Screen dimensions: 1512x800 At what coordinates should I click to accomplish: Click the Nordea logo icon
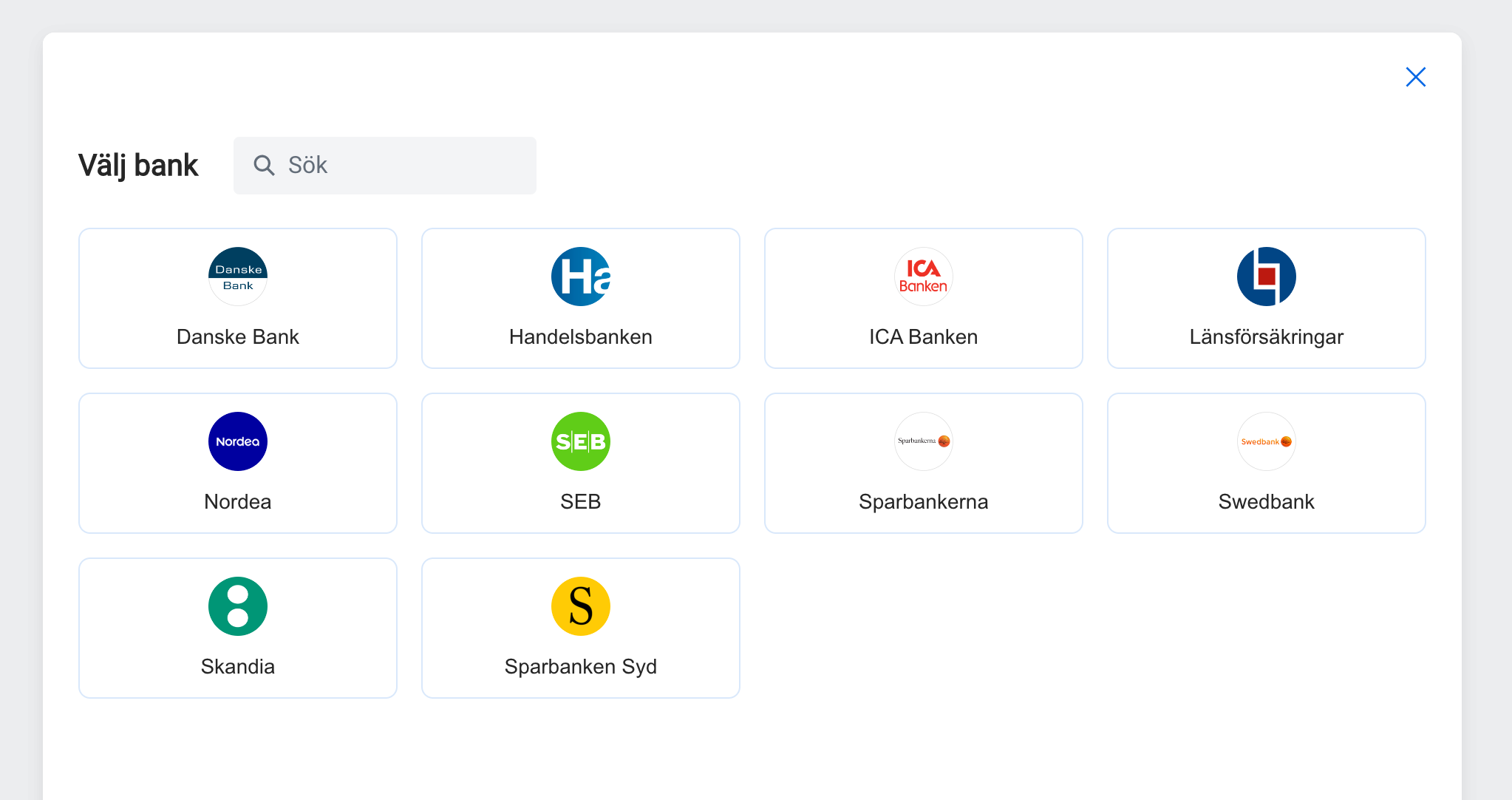click(238, 441)
